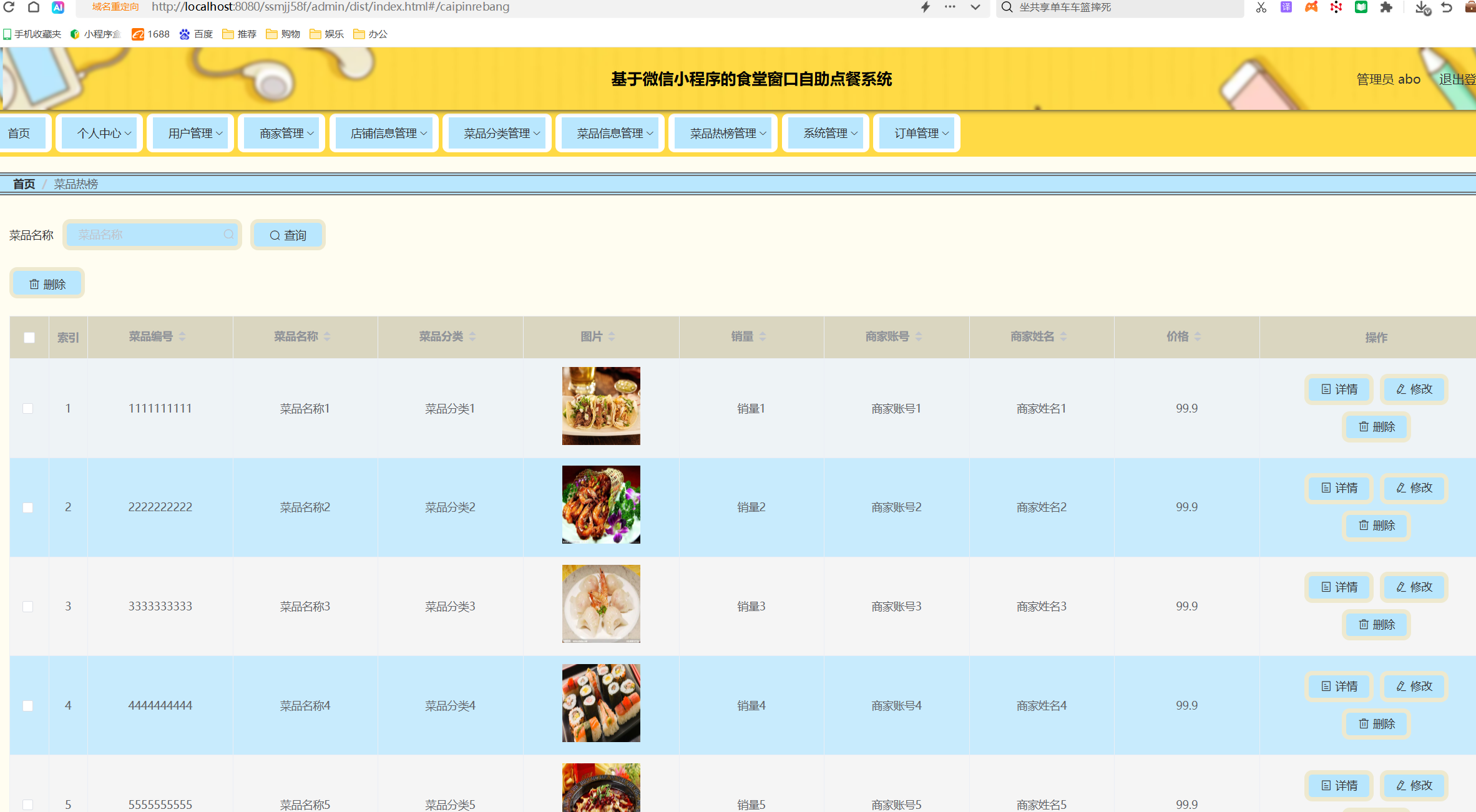Check the checkbox for row 4

[x=28, y=706]
